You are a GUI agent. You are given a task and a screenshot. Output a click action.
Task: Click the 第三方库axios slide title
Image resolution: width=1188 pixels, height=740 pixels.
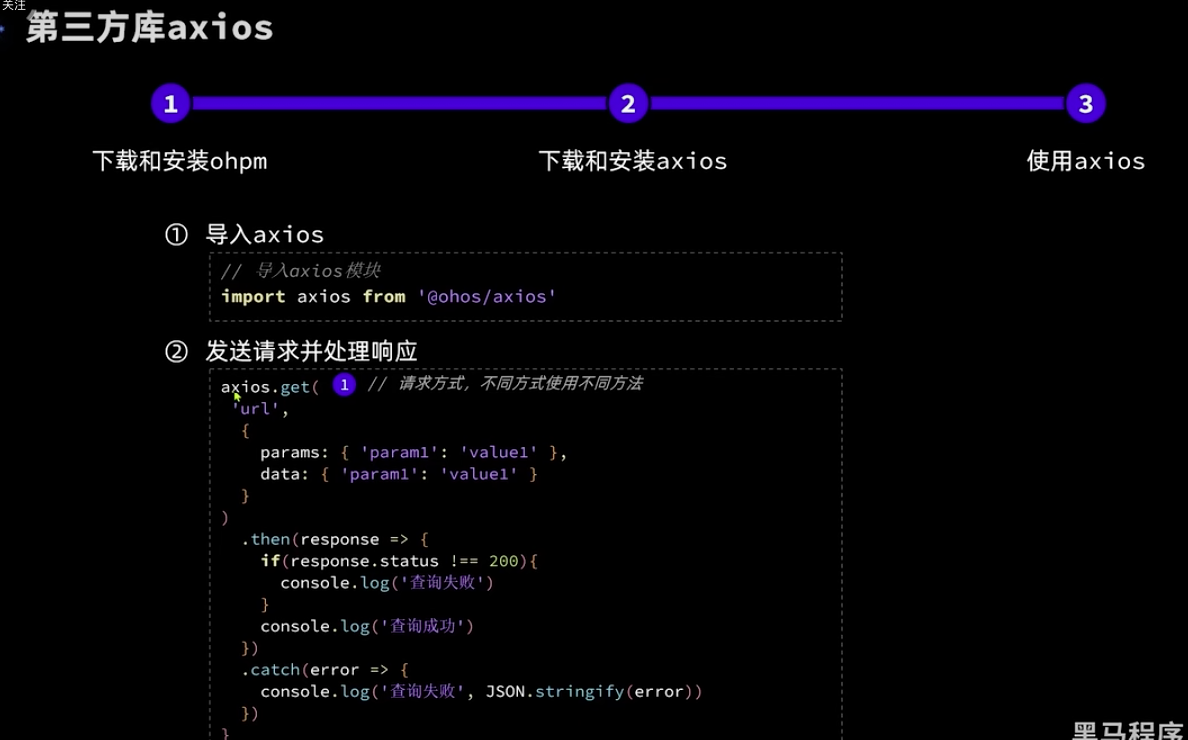[150, 28]
